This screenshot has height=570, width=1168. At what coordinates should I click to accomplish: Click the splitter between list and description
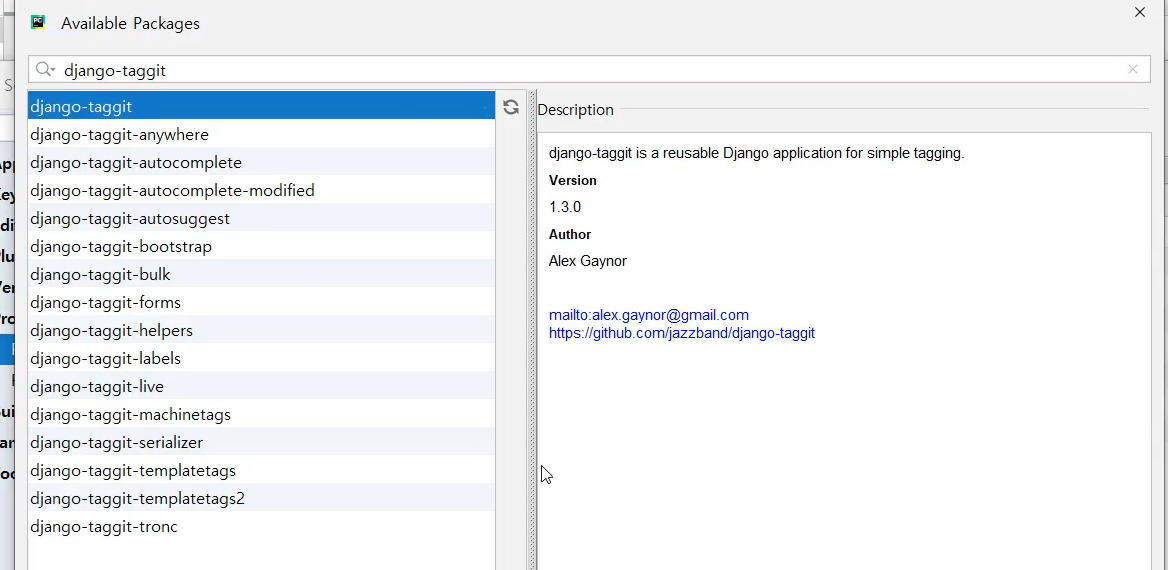533,329
